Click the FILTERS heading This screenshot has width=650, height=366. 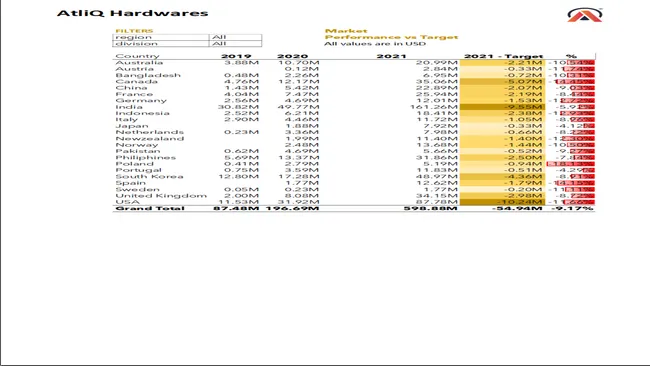click(x=134, y=31)
